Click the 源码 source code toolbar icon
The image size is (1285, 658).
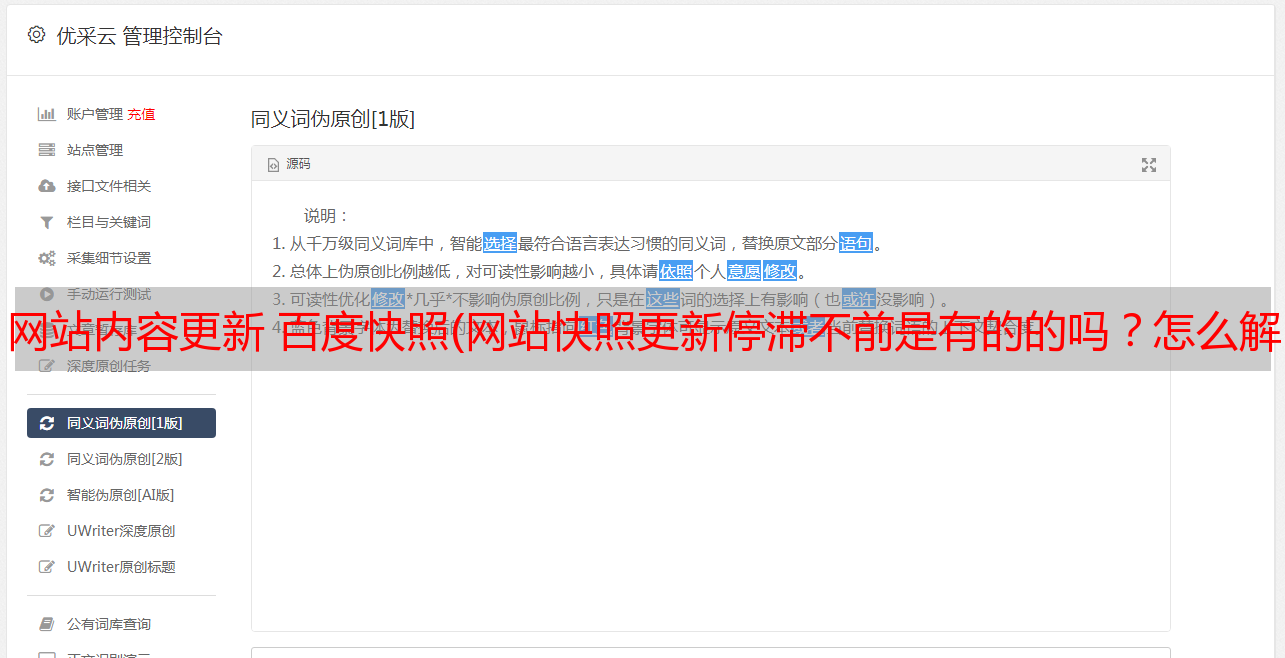click(x=289, y=164)
